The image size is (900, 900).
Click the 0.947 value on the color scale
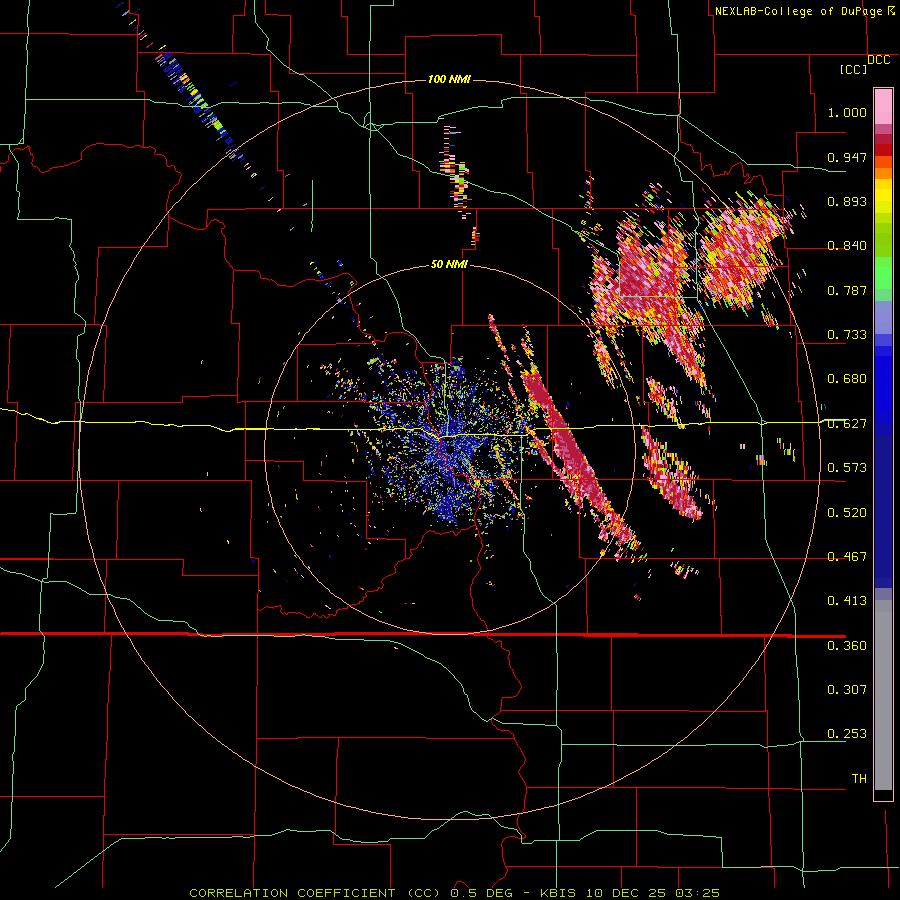click(847, 157)
